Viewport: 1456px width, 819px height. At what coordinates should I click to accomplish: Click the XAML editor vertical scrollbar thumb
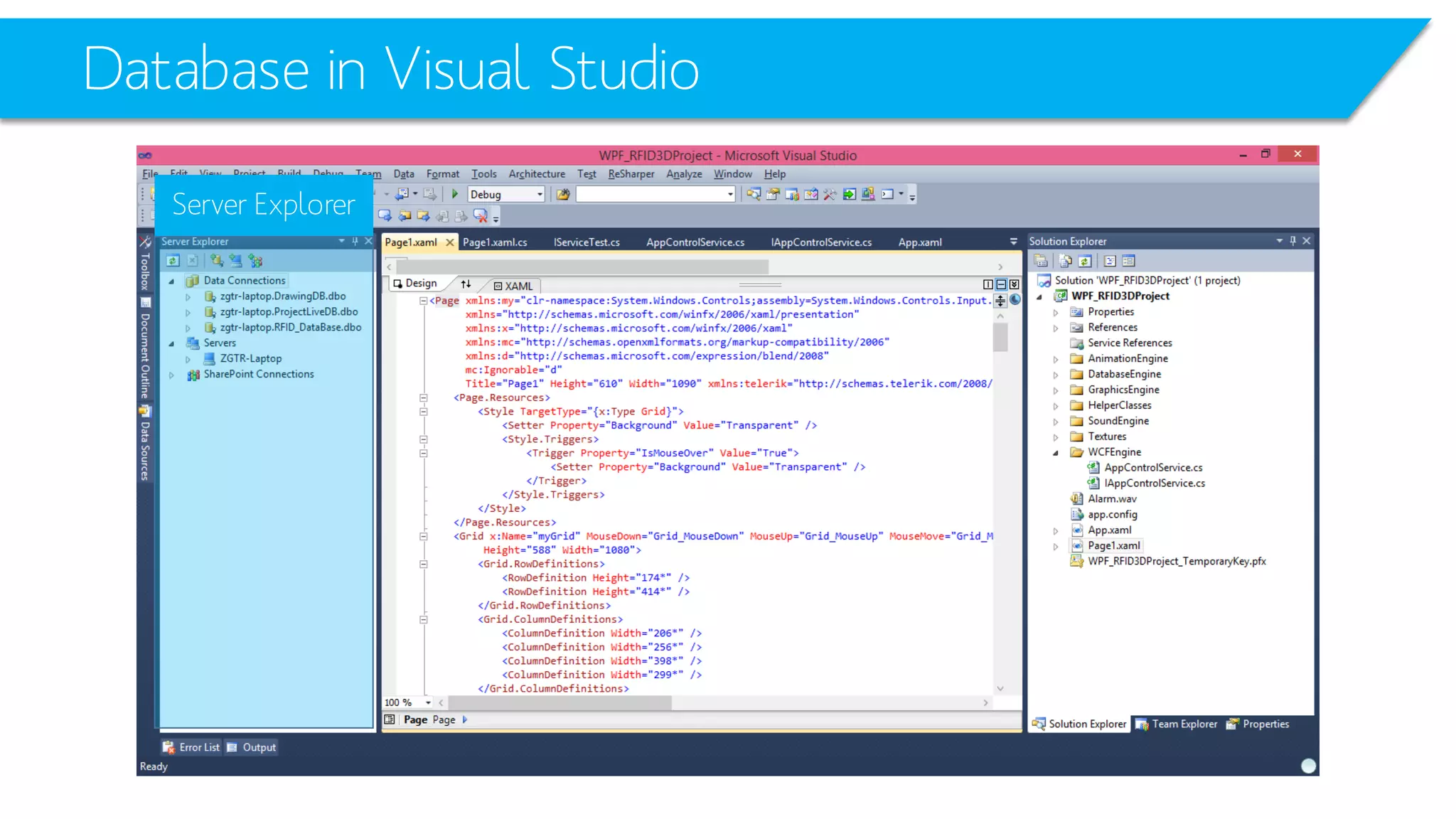pyautogui.click(x=1000, y=337)
